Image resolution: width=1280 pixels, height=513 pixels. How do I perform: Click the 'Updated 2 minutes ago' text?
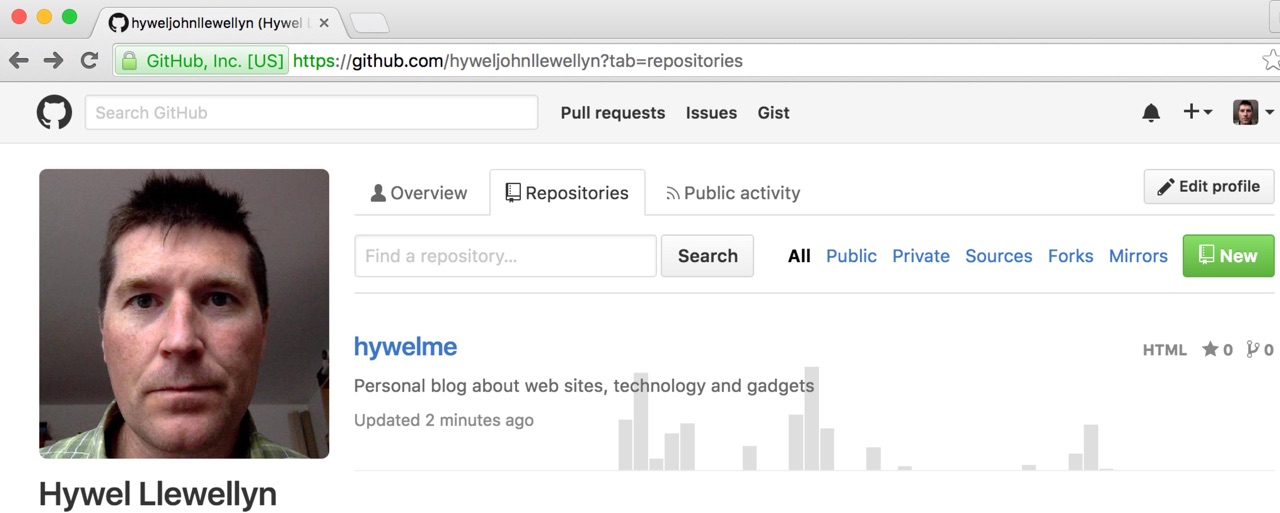[444, 420]
